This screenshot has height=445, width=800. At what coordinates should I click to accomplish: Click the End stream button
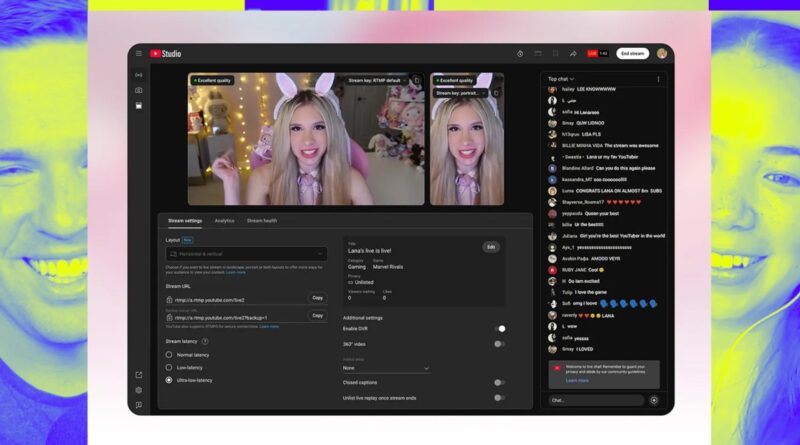click(x=632, y=54)
